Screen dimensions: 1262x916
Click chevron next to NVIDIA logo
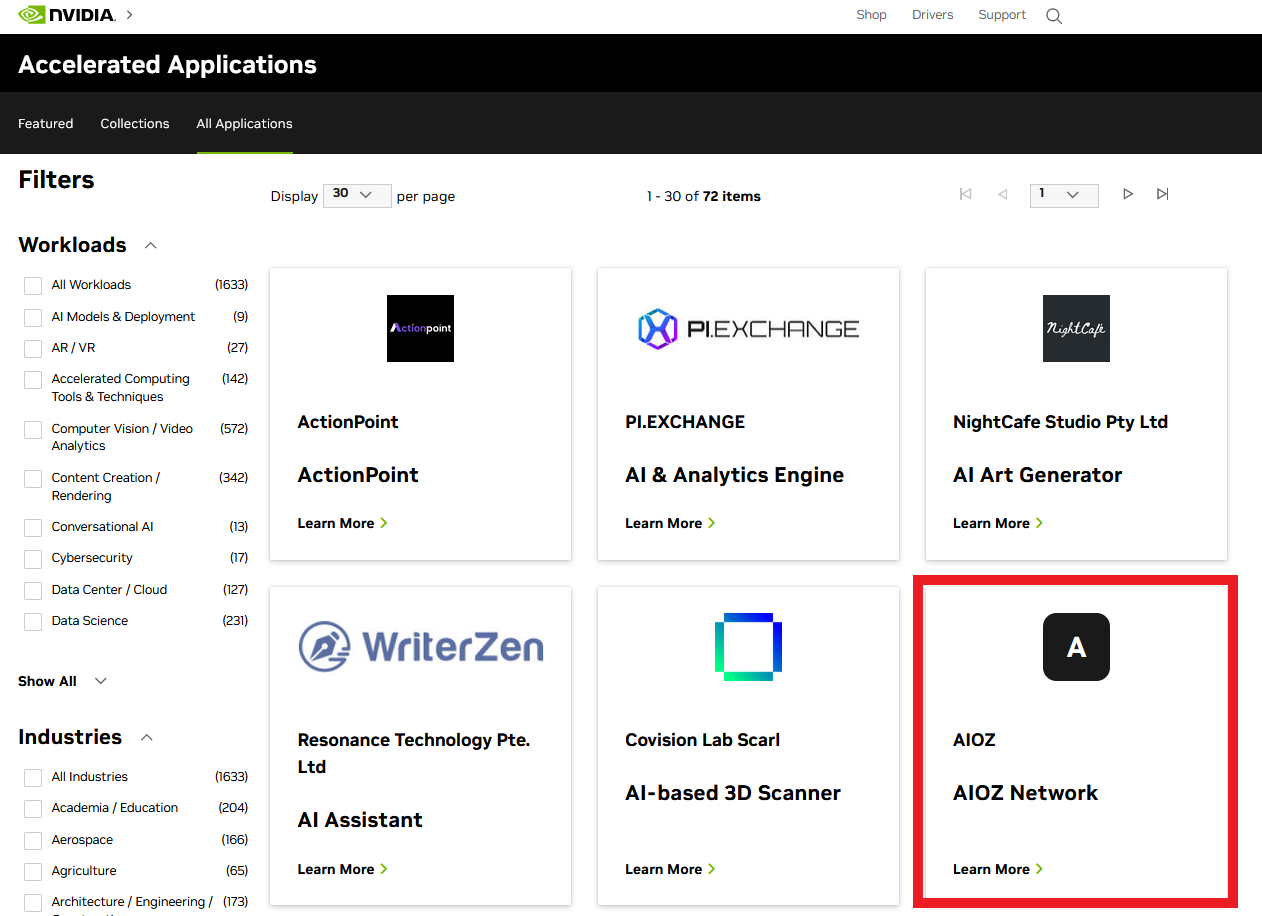pos(130,15)
